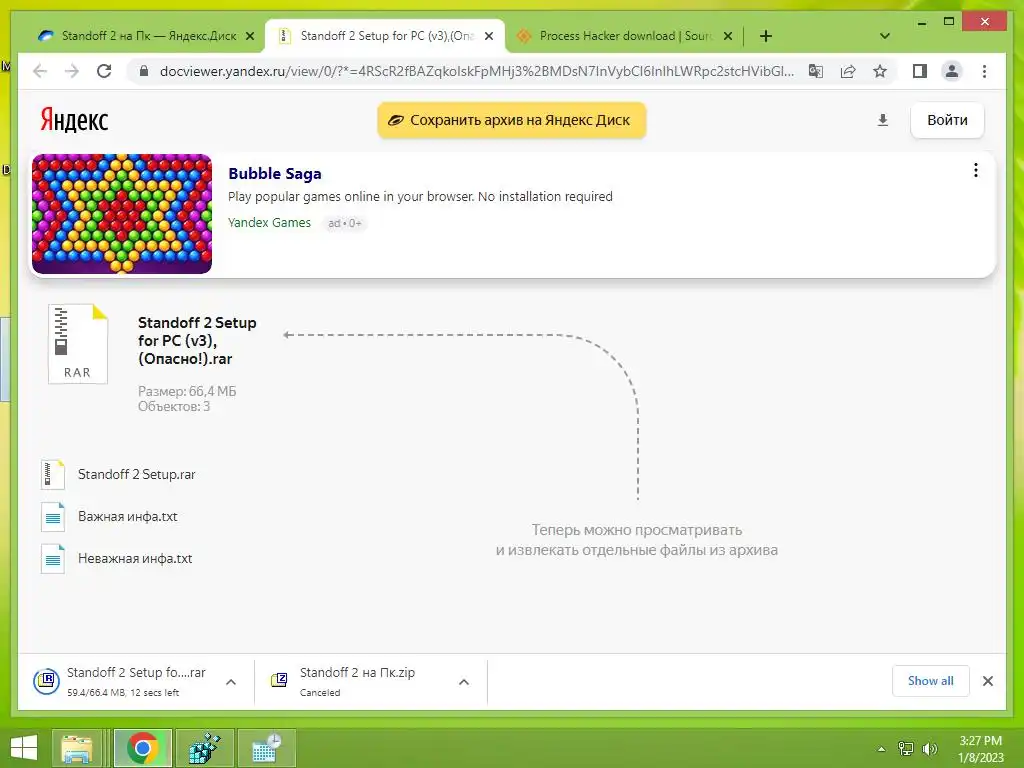Screen dimensions: 1024x768
Task: Toggle the browser side panel icon
Action: [920, 71]
